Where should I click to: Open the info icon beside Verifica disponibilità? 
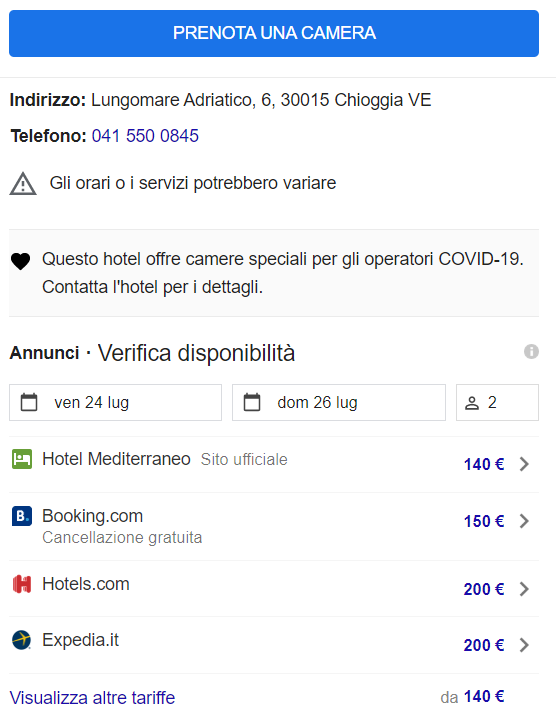[531, 352]
